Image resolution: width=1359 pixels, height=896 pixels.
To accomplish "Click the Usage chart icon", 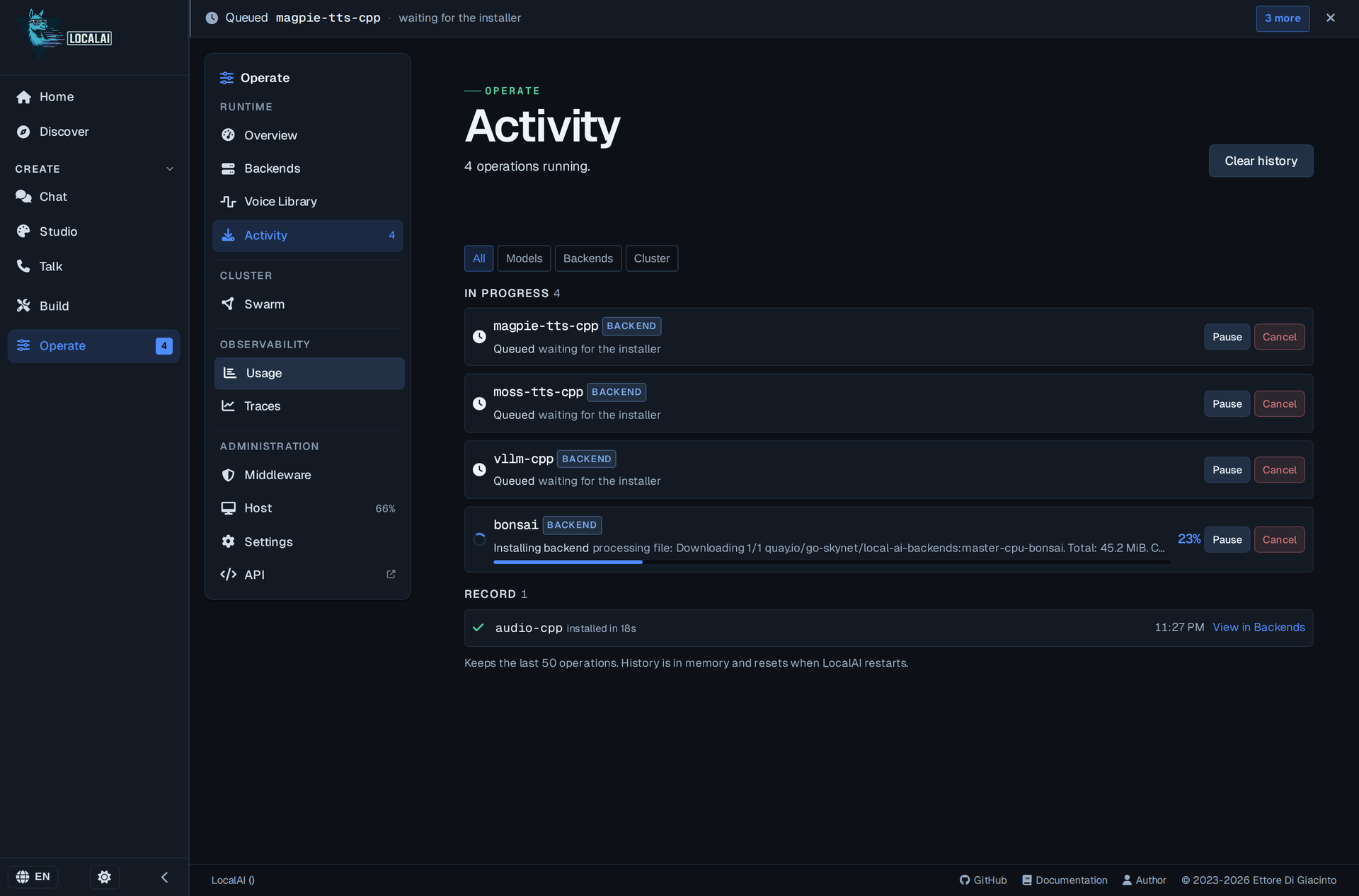I will [230, 373].
